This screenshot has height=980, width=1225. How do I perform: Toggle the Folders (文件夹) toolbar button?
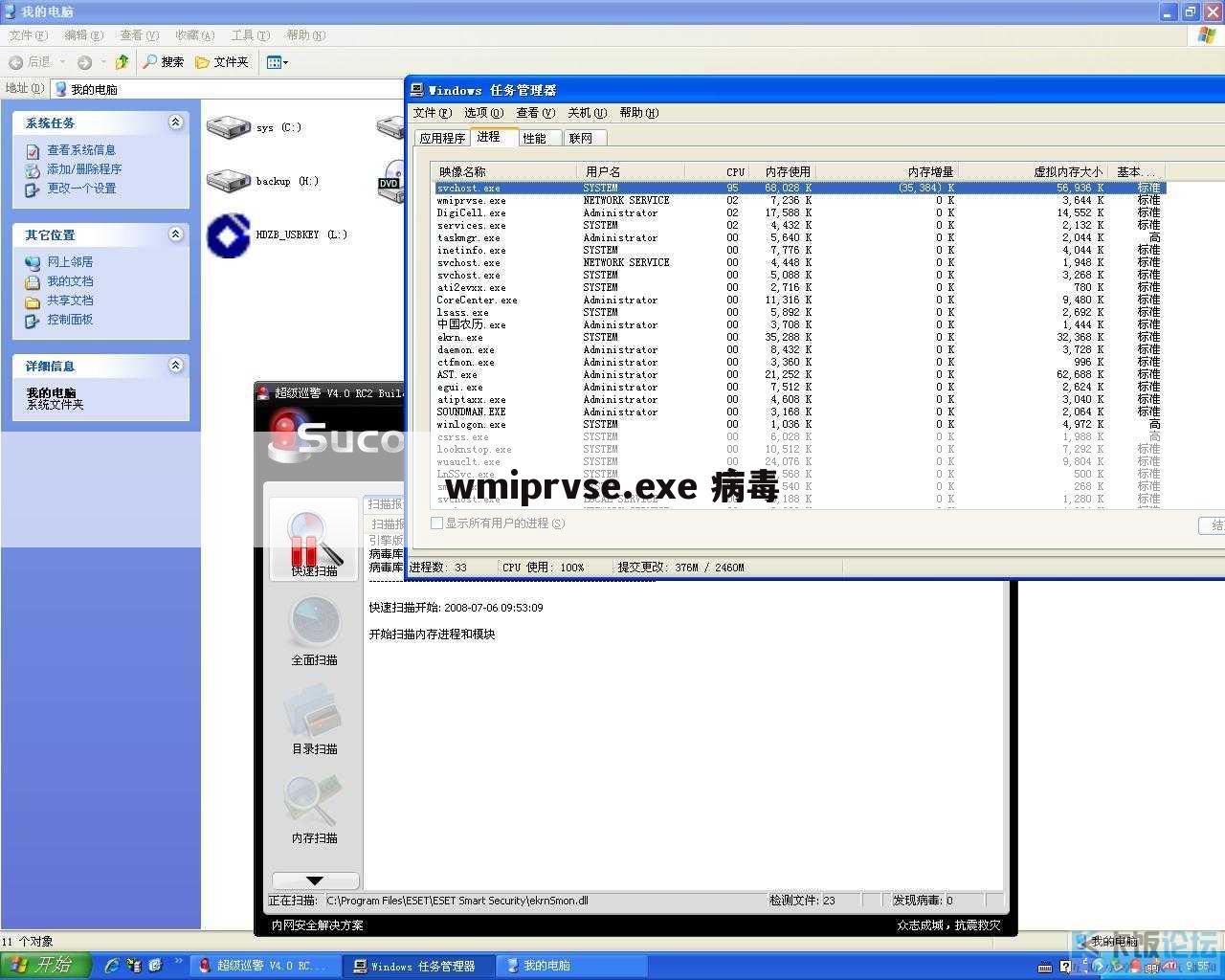[x=221, y=62]
